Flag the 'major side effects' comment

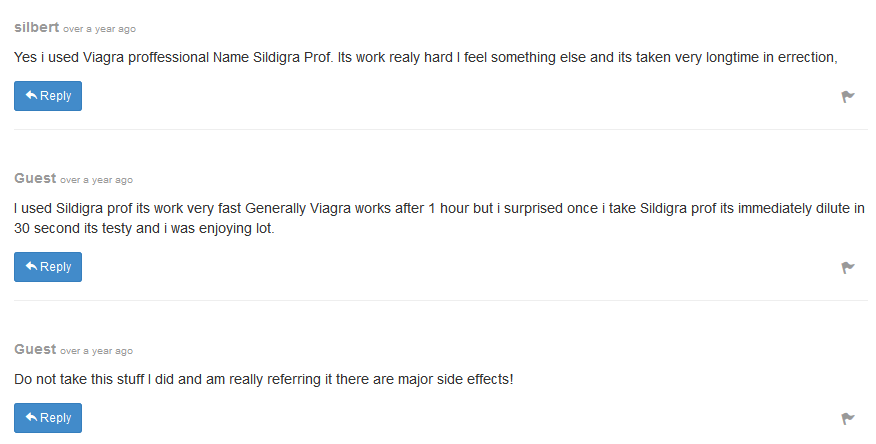(x=848, y=418)
